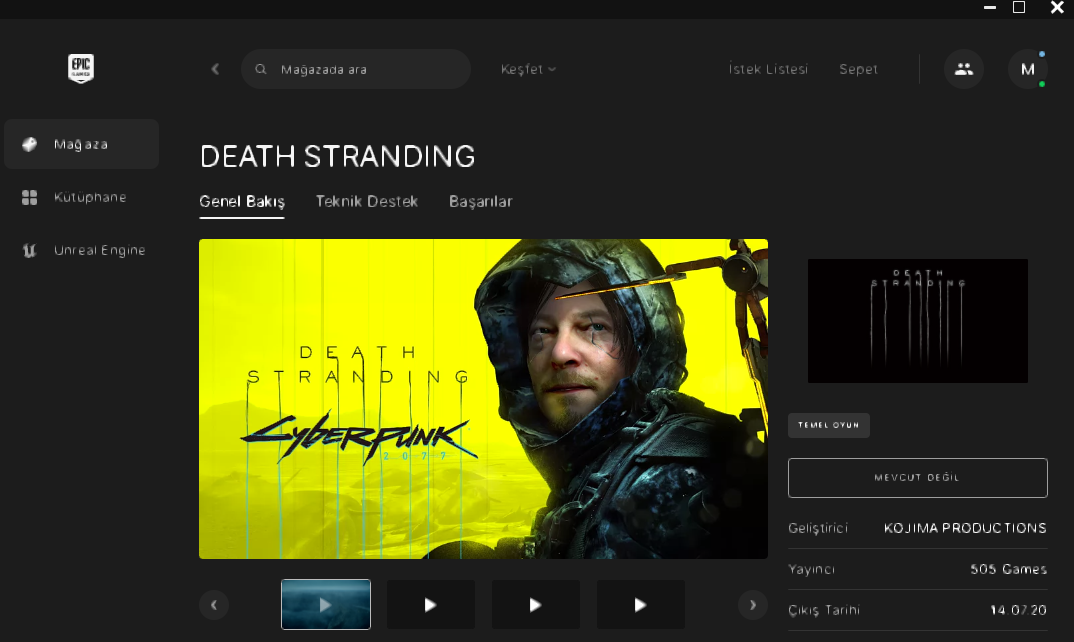The width and height of the screenshot is (1074, 642).
Task: Select Mağaza in the sidebar
Action: coord(82,144)
